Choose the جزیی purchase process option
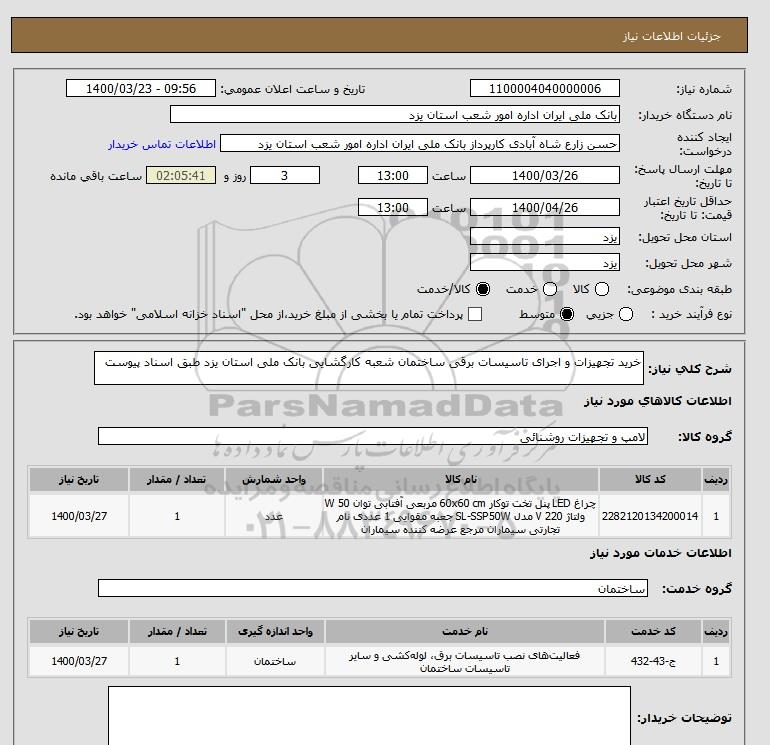This screenshot has width=770, height=745. click(626, 314)
